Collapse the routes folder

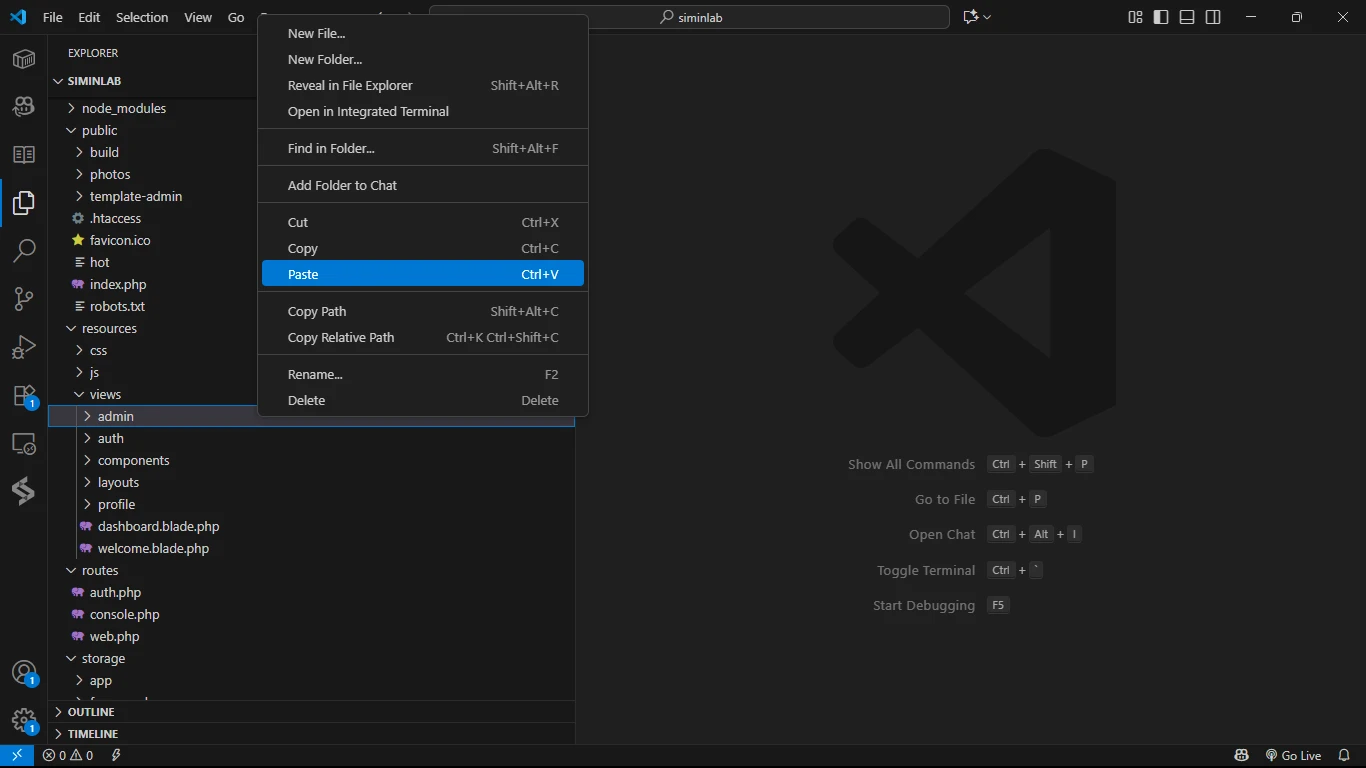[x=100, y=570]
